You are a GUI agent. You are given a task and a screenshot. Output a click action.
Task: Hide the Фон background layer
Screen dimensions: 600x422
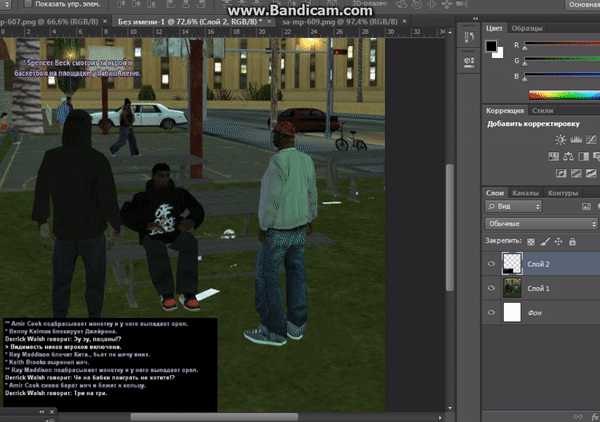[x=491, y=313]
